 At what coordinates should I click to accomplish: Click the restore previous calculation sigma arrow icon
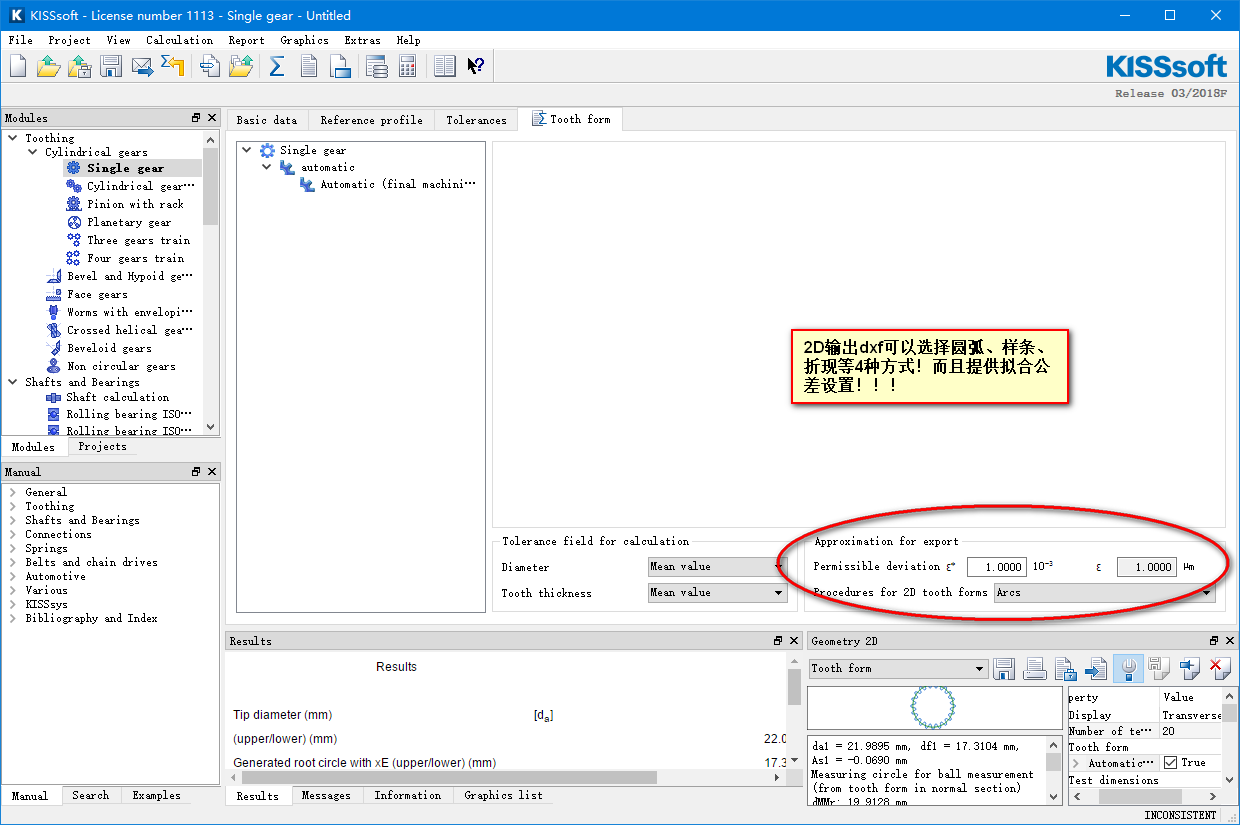(x=173, y=66)
